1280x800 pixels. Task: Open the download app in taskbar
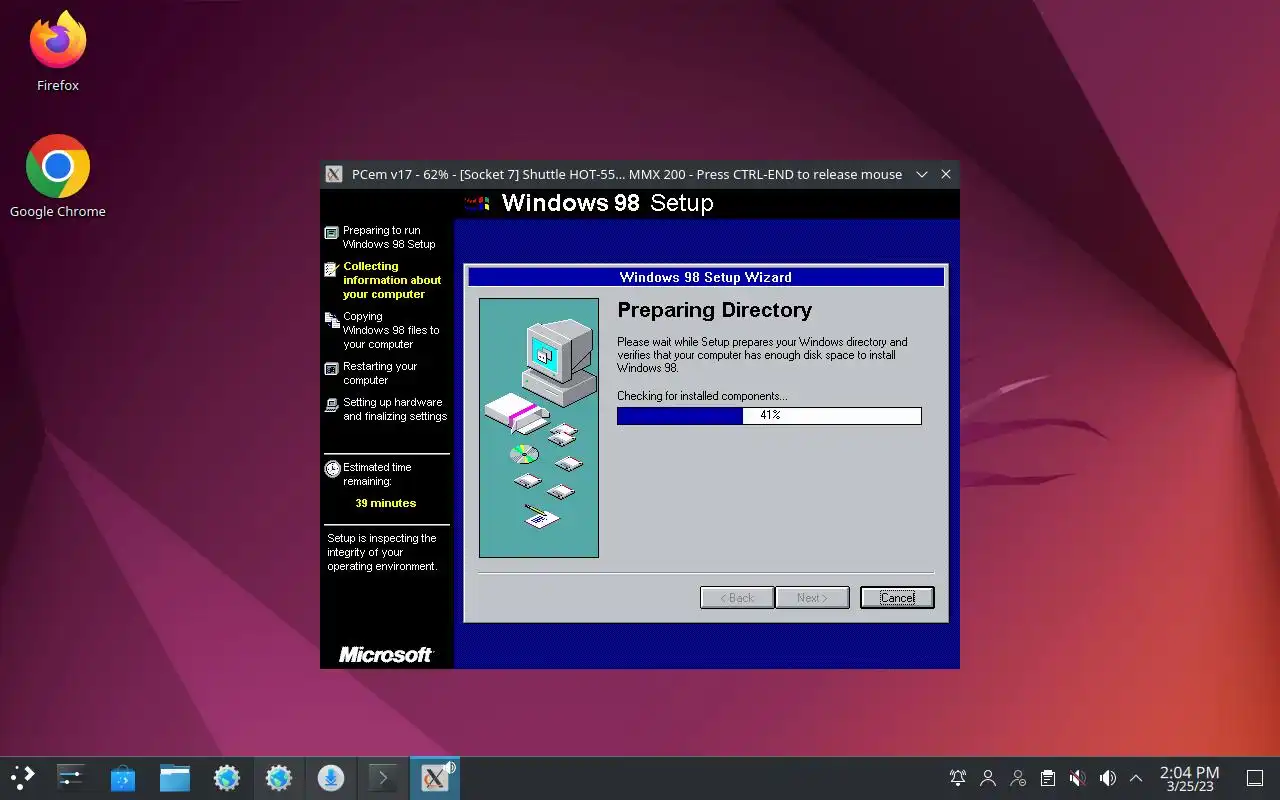331,777
